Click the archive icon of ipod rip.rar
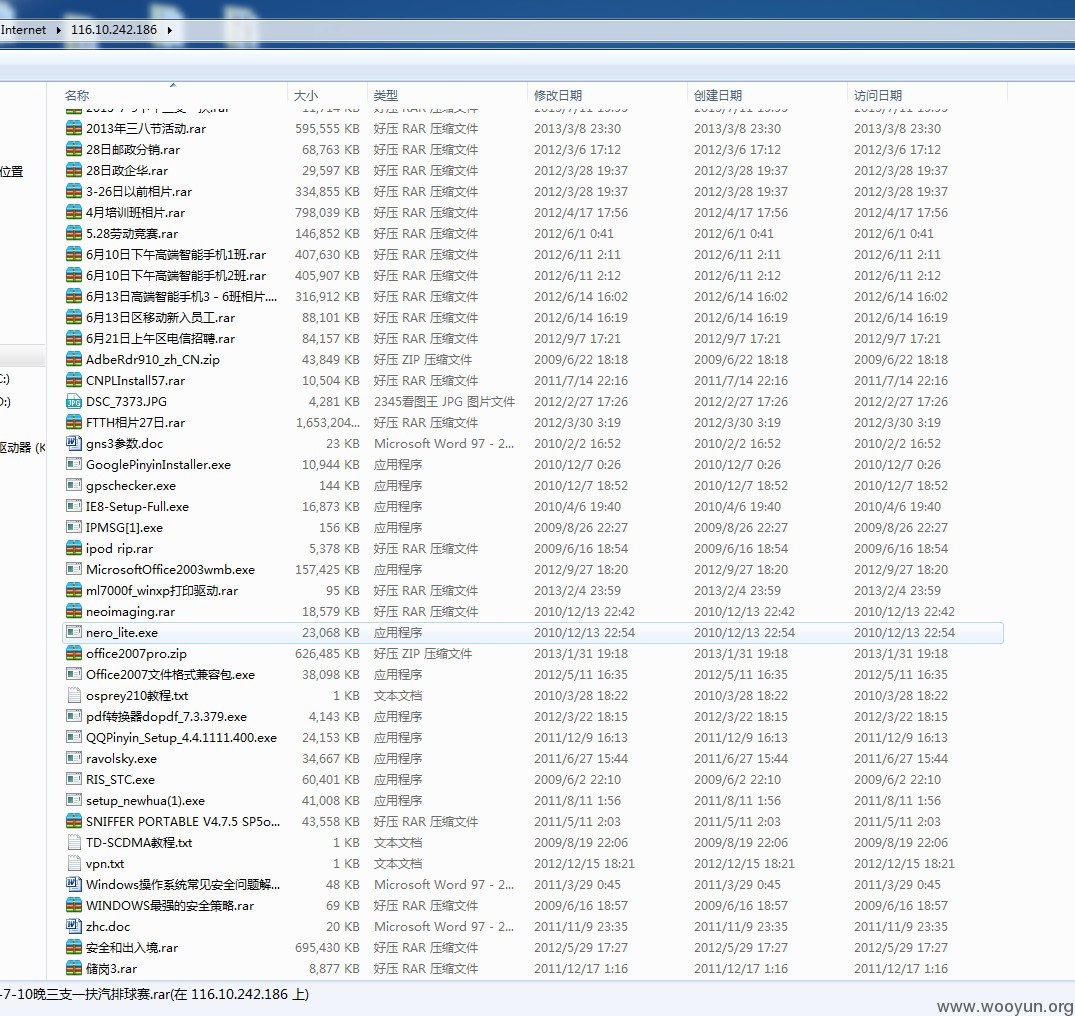 [x=73, y=548]
